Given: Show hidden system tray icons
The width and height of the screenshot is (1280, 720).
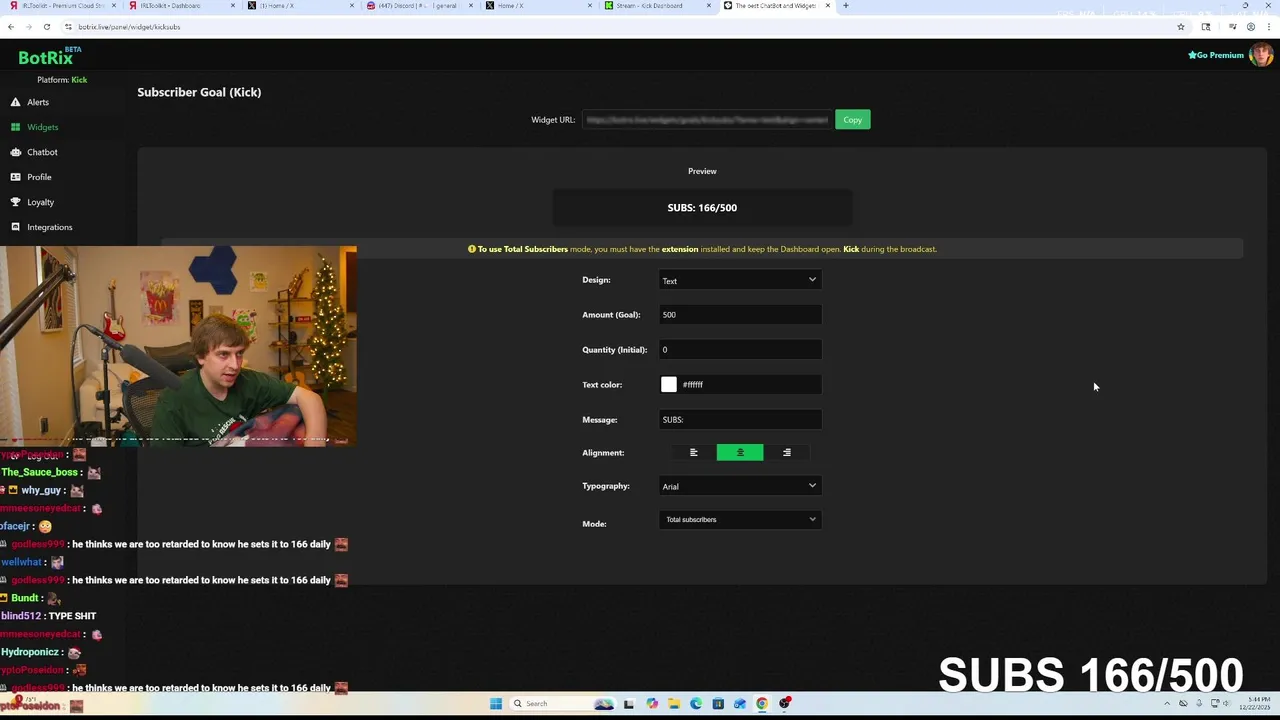Looking at the screenshot, I should [x=1167, y=704].
